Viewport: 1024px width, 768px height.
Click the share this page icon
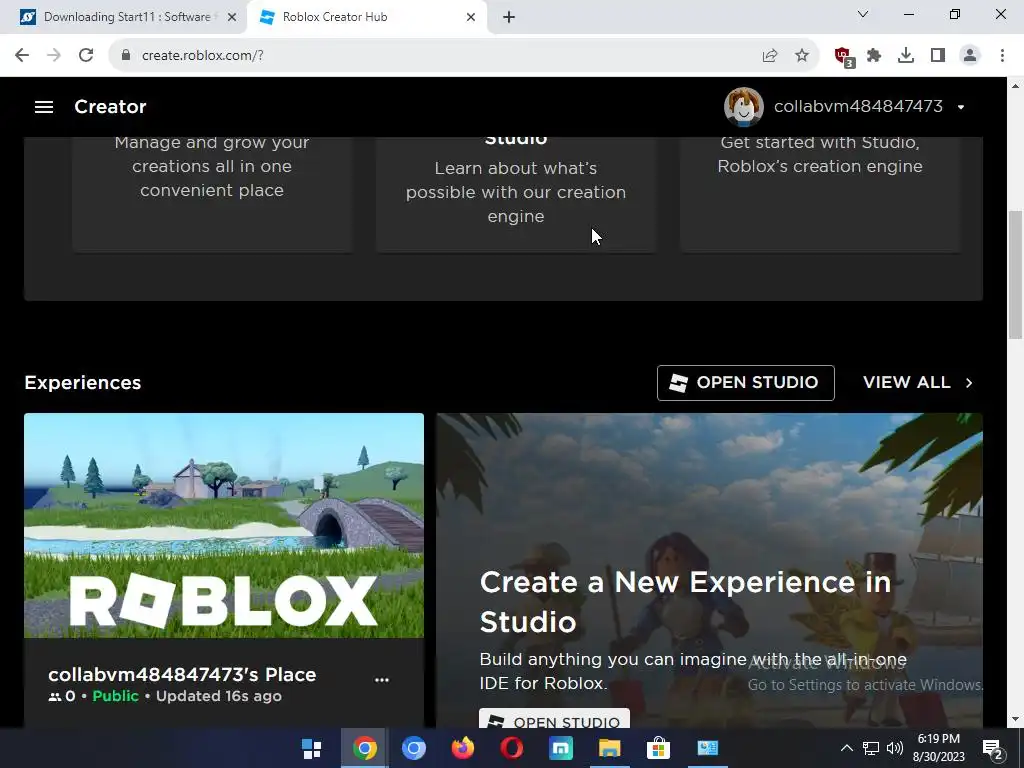[x=770, y=56]
